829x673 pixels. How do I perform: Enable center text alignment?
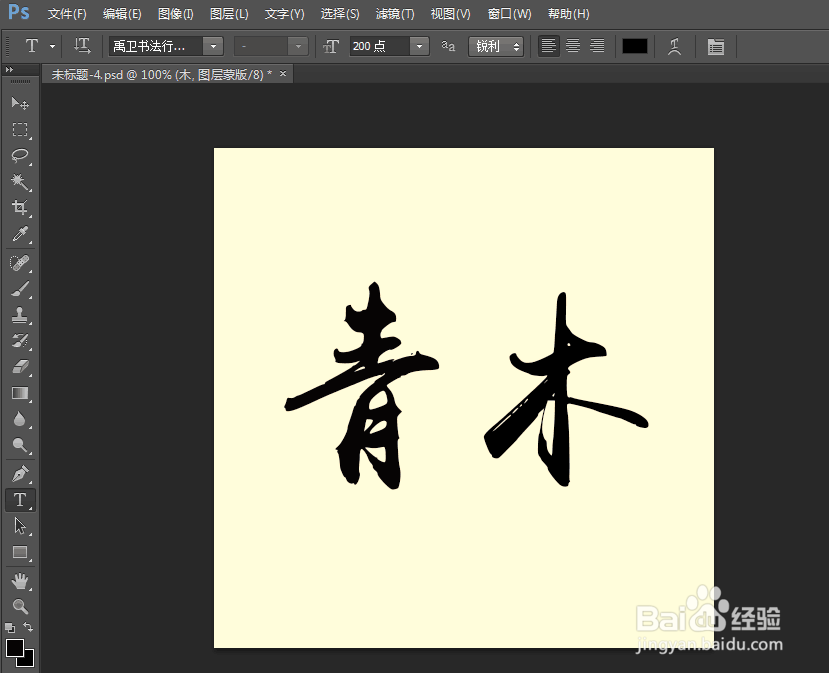point(572,46)
